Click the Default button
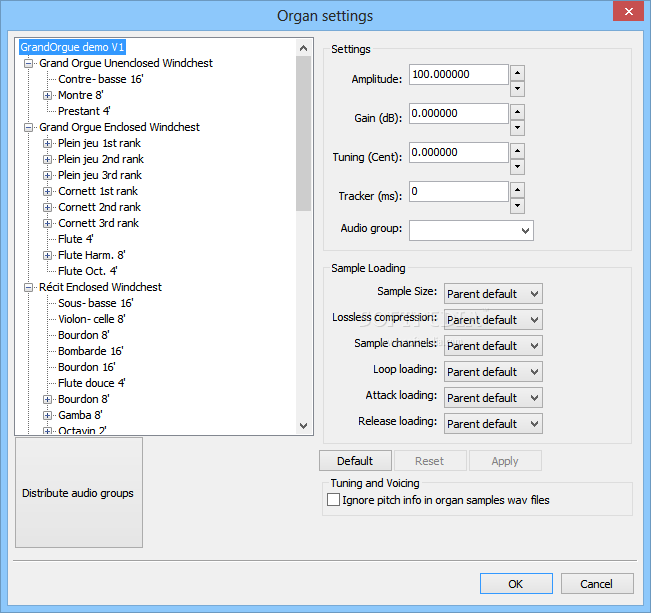651x613 pixels. pos(355,461)
